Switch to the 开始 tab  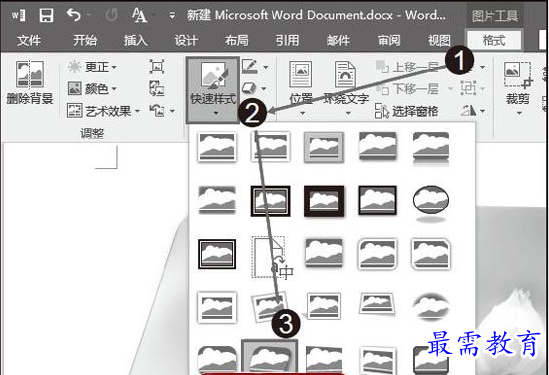85,41
